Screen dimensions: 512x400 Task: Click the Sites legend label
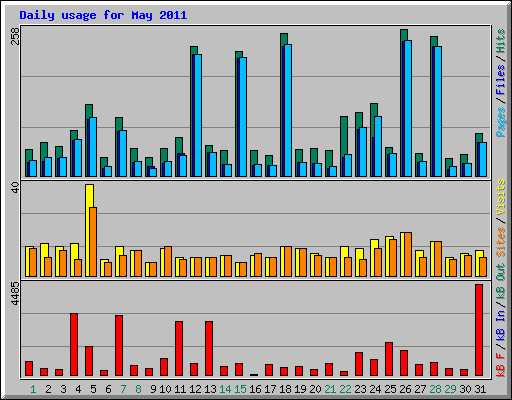501,242
